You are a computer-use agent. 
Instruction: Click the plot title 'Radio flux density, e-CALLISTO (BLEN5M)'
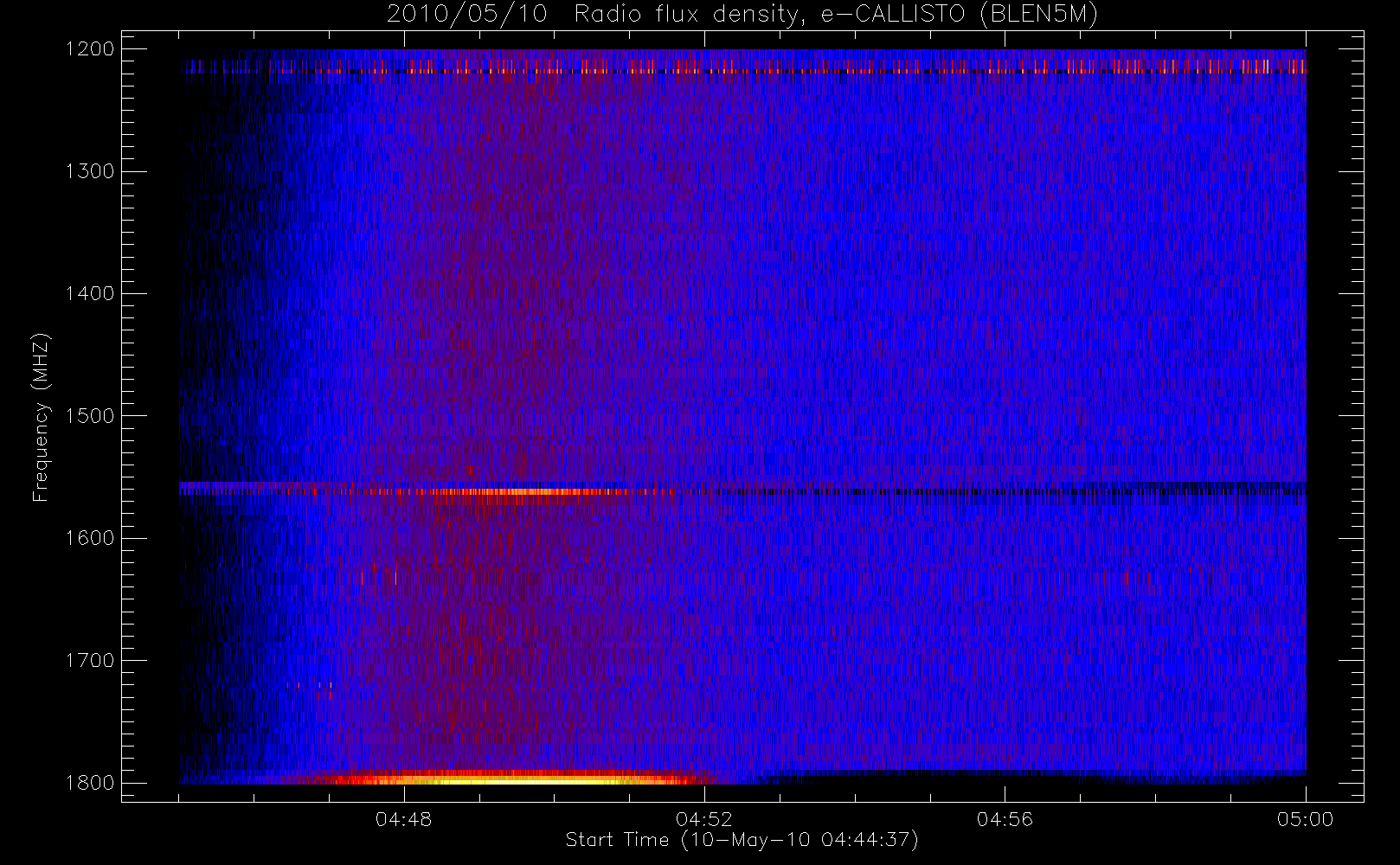click(835, 15)
